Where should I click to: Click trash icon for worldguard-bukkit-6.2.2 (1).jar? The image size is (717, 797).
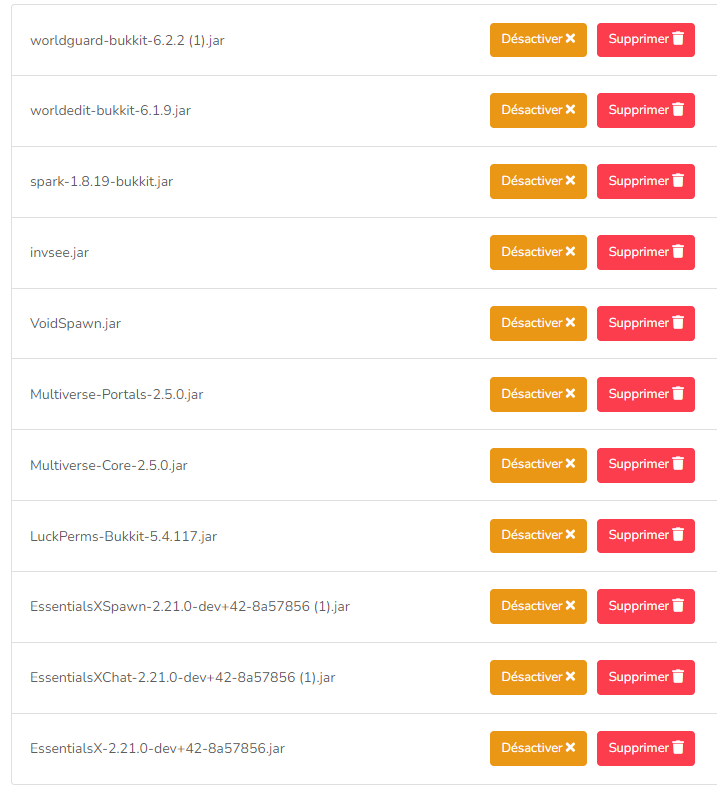point(678,39)
